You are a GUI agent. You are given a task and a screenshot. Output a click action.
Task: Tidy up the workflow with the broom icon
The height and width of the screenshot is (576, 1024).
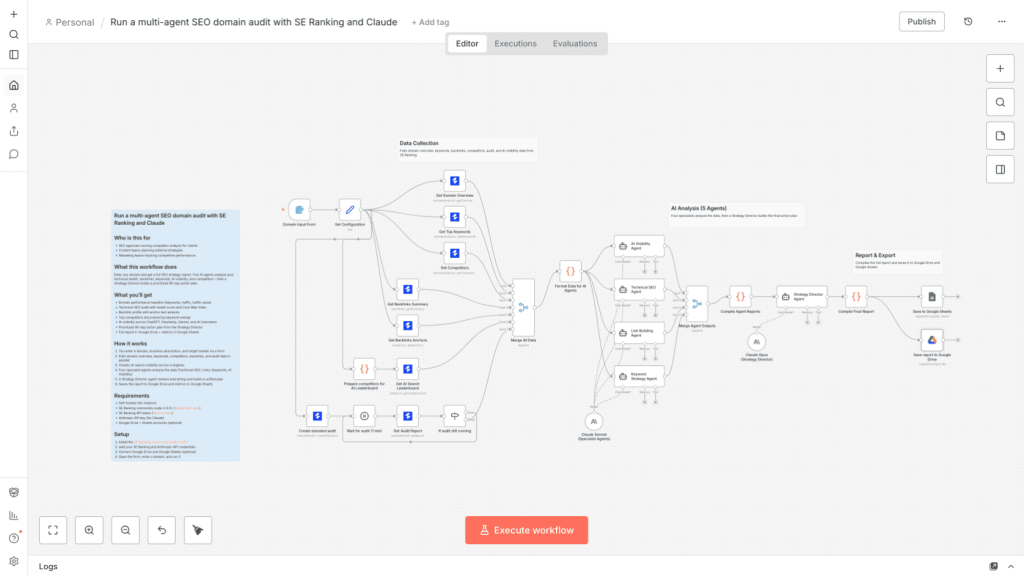[x=198, y=530]
